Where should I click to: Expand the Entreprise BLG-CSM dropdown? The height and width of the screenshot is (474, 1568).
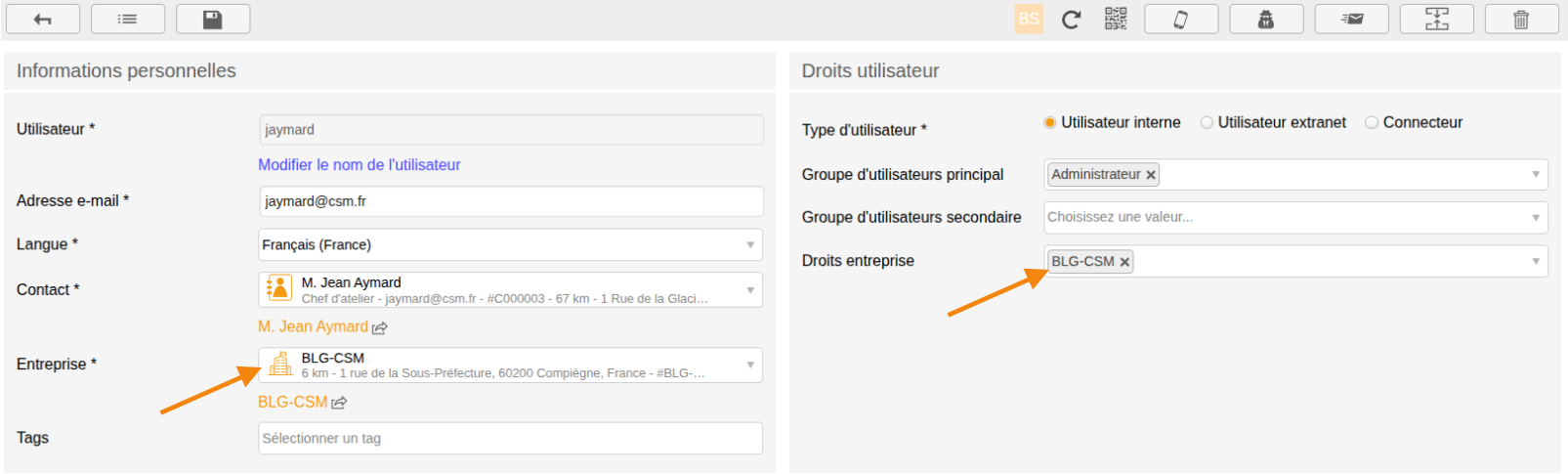pyautogui.click(x=511, y=365)
